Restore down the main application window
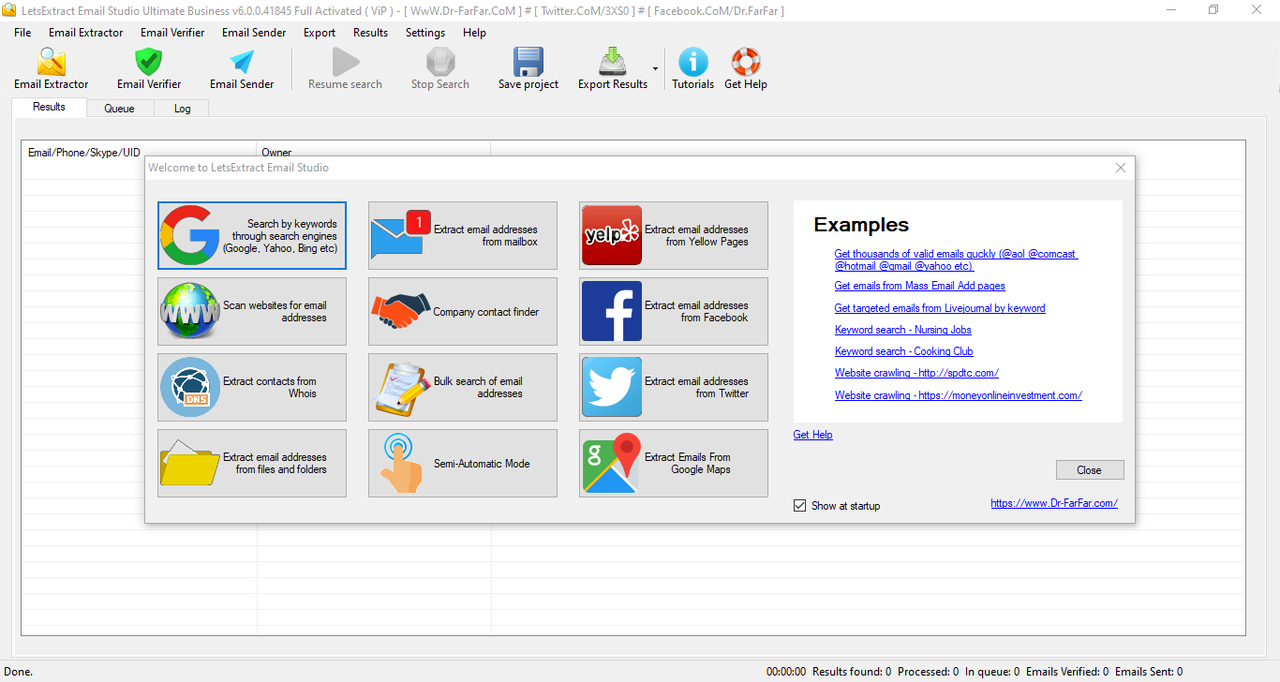Image resolution: width=1280 pixels, height=682 pixels. click(x=1213, y=10)
